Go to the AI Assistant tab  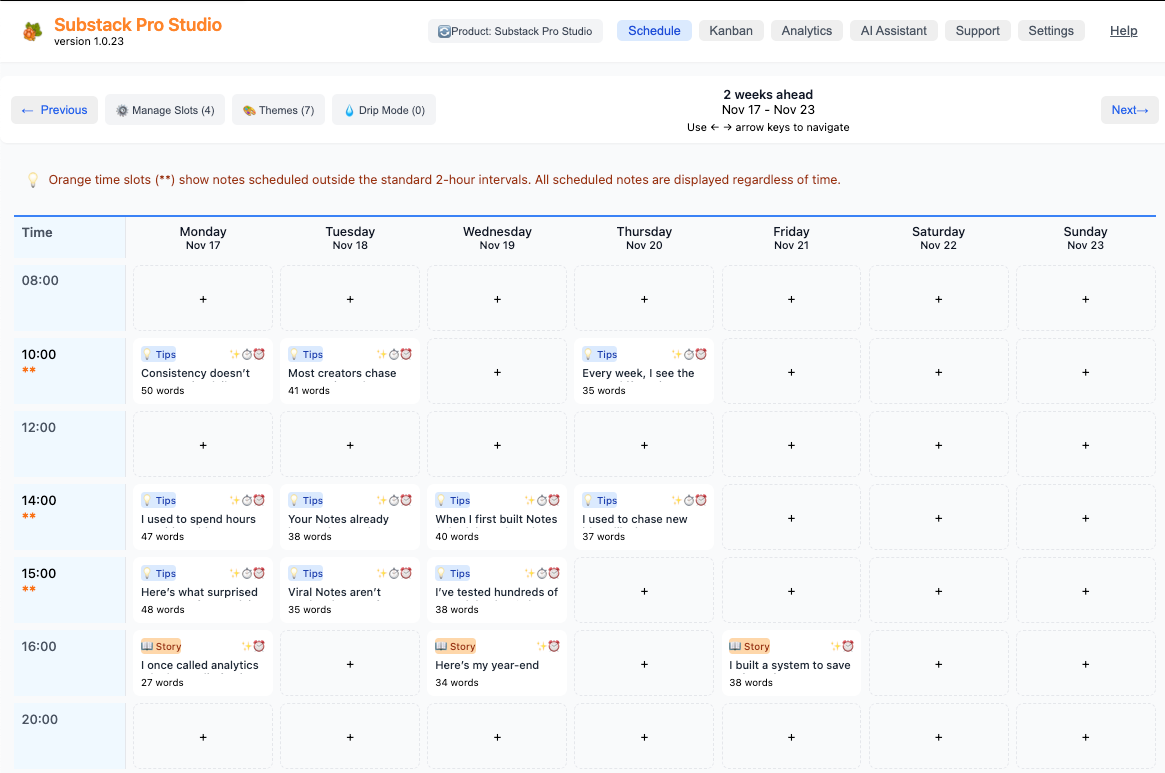pyautogui.click(x=894, y=31)
